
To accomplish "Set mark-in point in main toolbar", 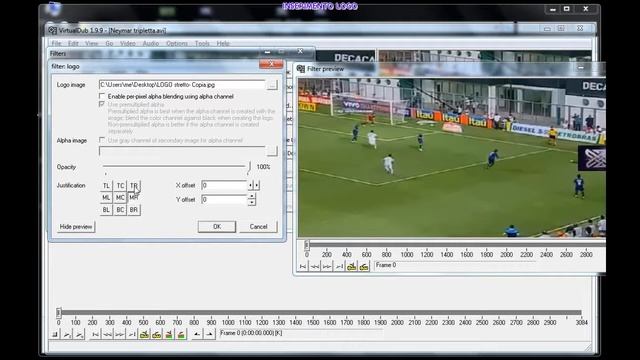I will (x=197, y=334).
